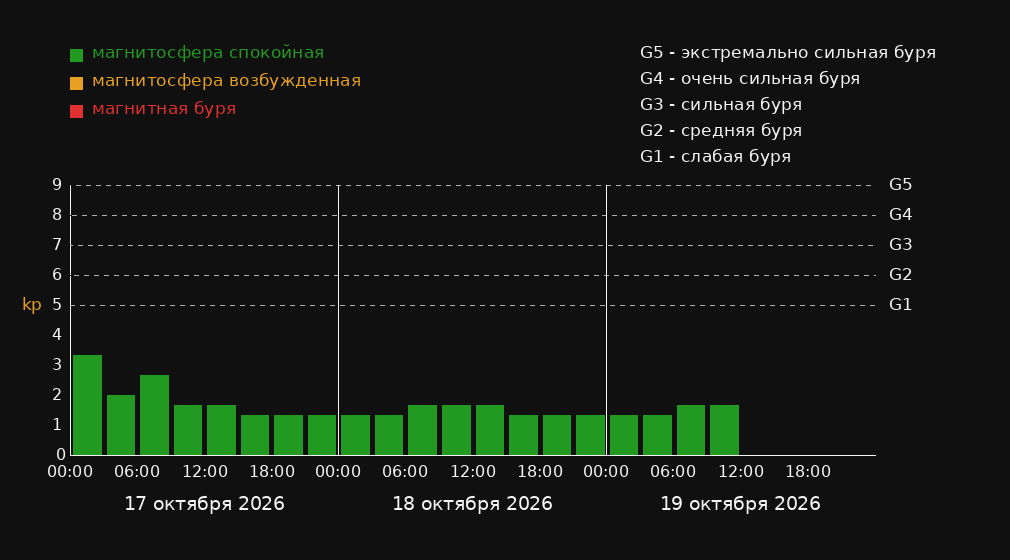Click the date label '19 октября 2026'
The image size is (1010, 560).
(740, 504)
